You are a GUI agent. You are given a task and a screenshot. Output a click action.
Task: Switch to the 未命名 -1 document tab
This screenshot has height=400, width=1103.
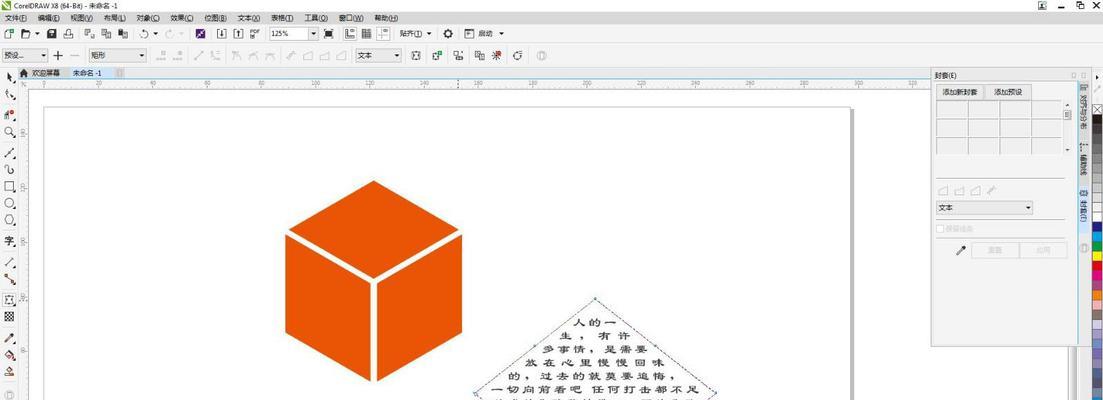click(x=87, y=72)
